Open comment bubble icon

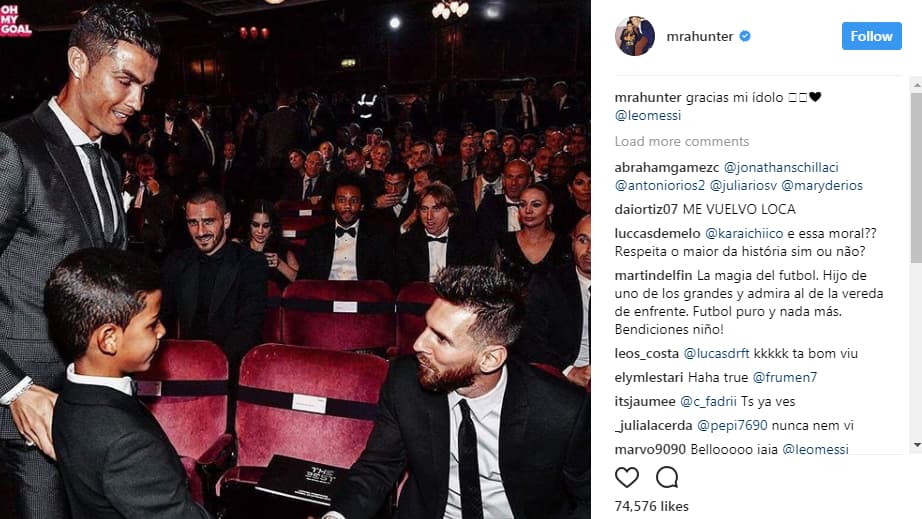[667, 477]
